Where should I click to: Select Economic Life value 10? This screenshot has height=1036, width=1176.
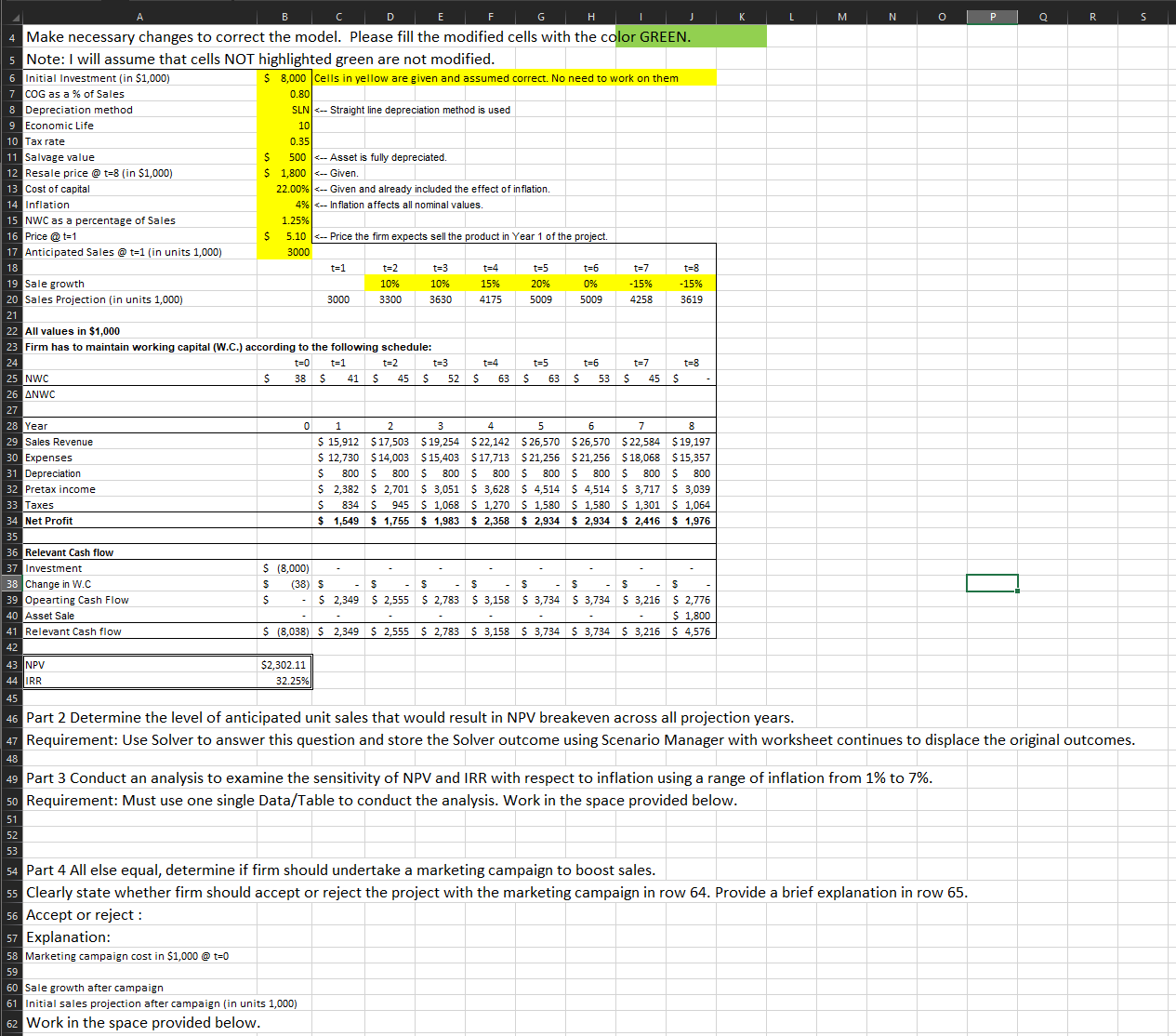click(x=284, y=126)
